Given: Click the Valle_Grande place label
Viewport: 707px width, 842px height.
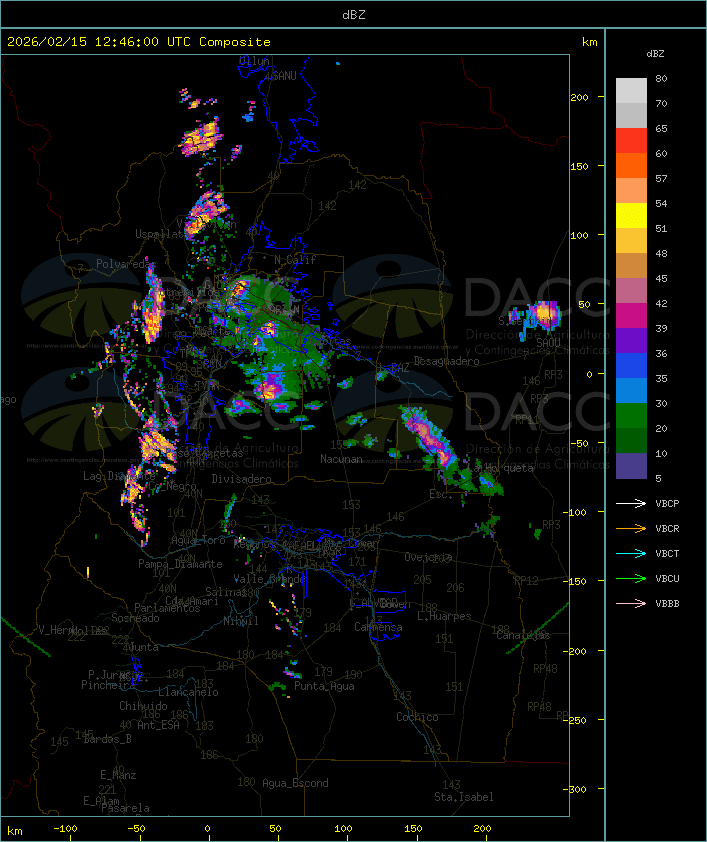Looking at the screenshot, I should point(269,579).
